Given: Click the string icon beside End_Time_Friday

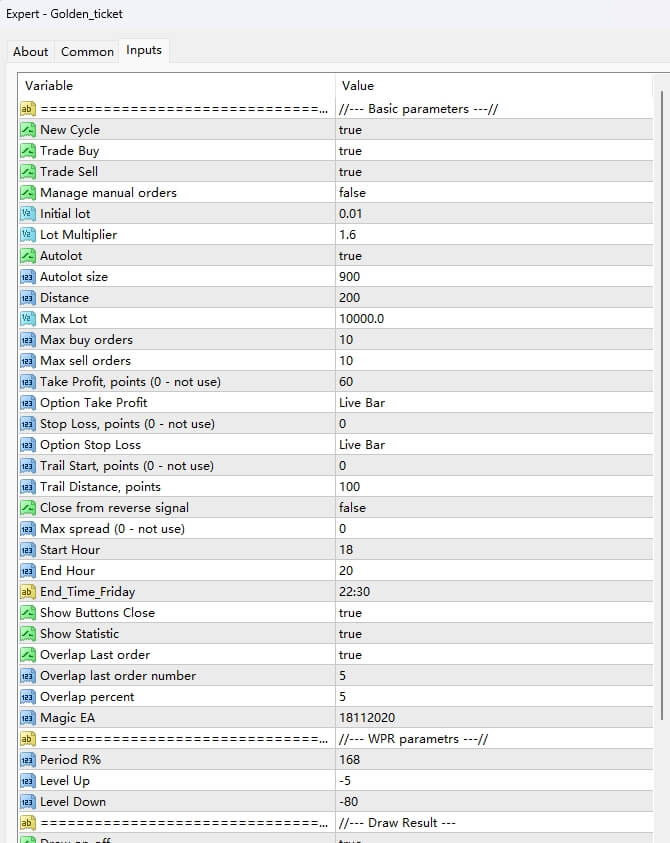Looking at the screenshot, I should point(27,591).
